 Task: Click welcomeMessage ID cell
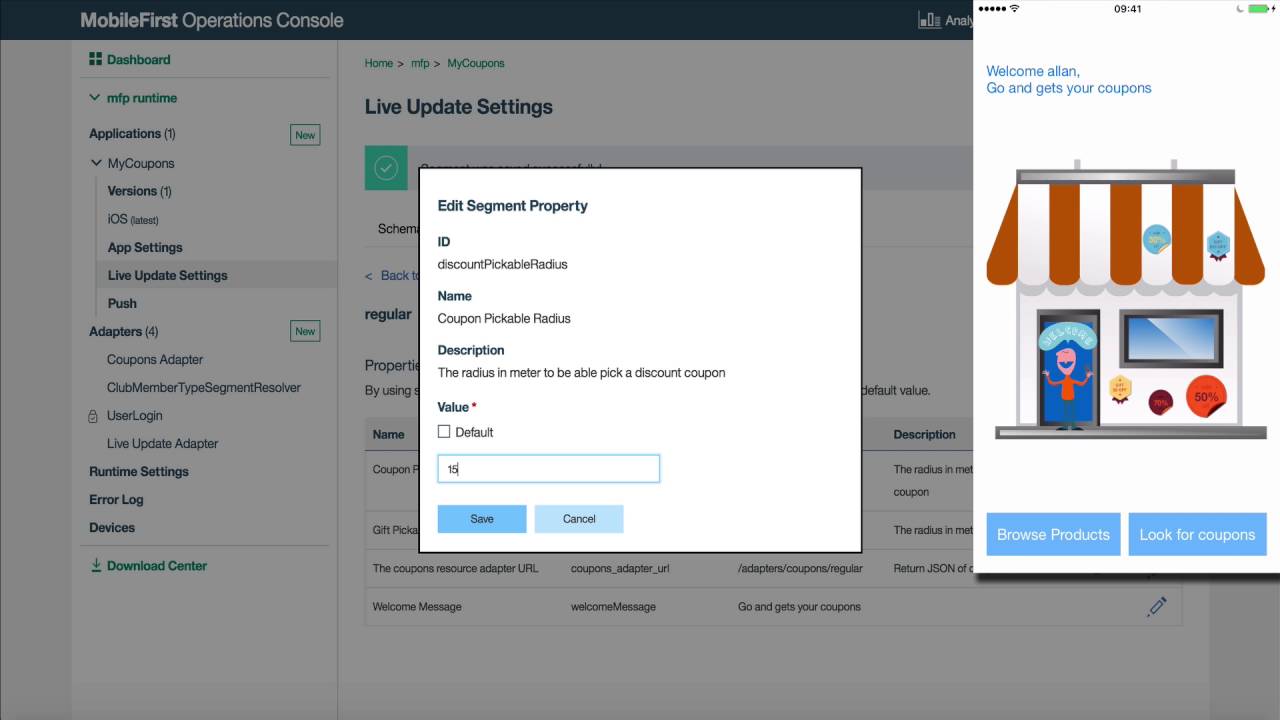pos(613,607)
